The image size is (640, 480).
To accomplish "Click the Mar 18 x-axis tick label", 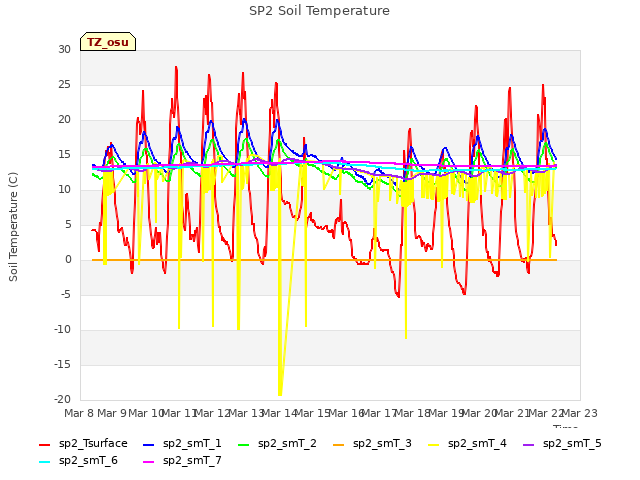I will (x=412, y=413).
